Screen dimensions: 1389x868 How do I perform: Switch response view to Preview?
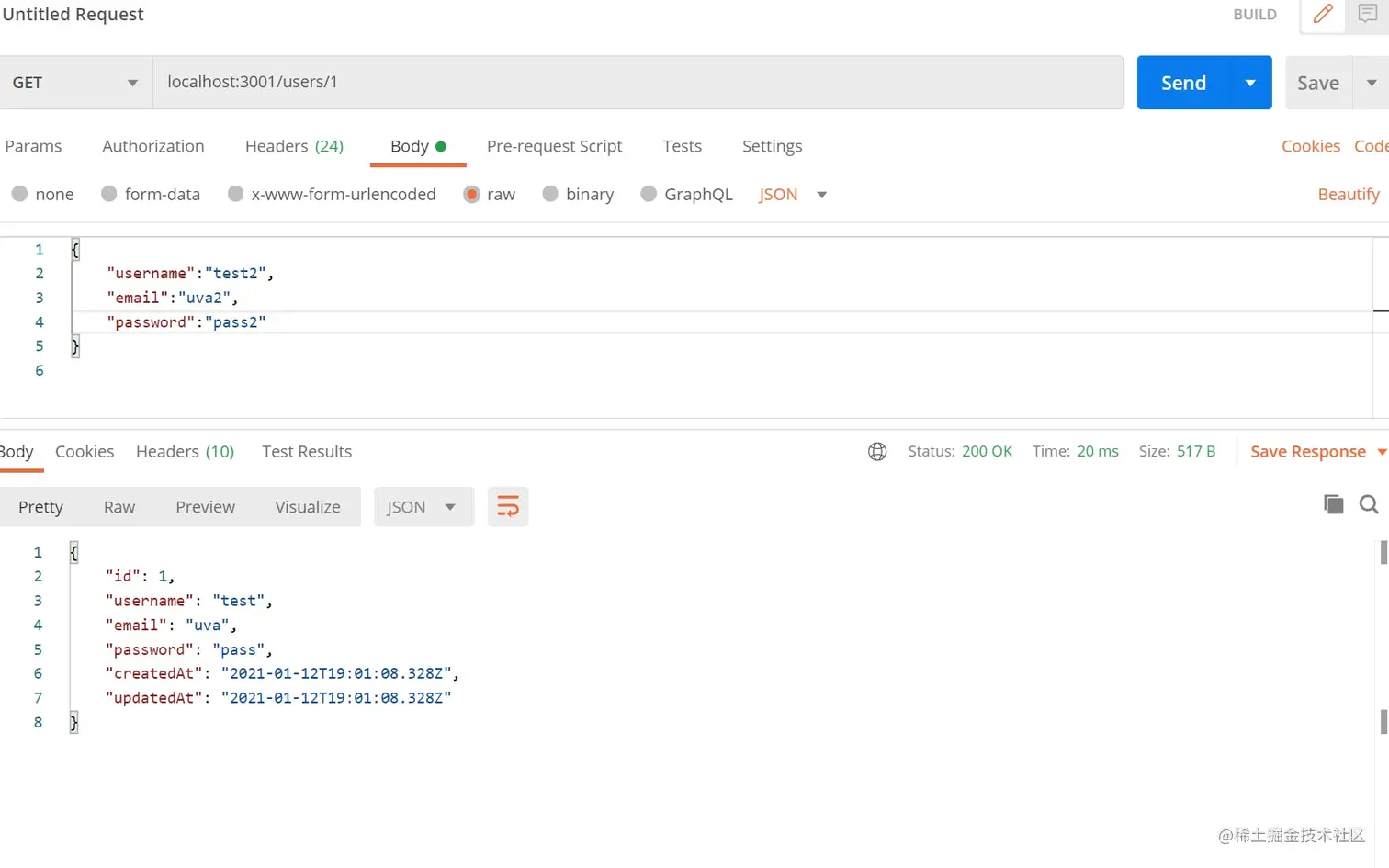tap(205, 506)
